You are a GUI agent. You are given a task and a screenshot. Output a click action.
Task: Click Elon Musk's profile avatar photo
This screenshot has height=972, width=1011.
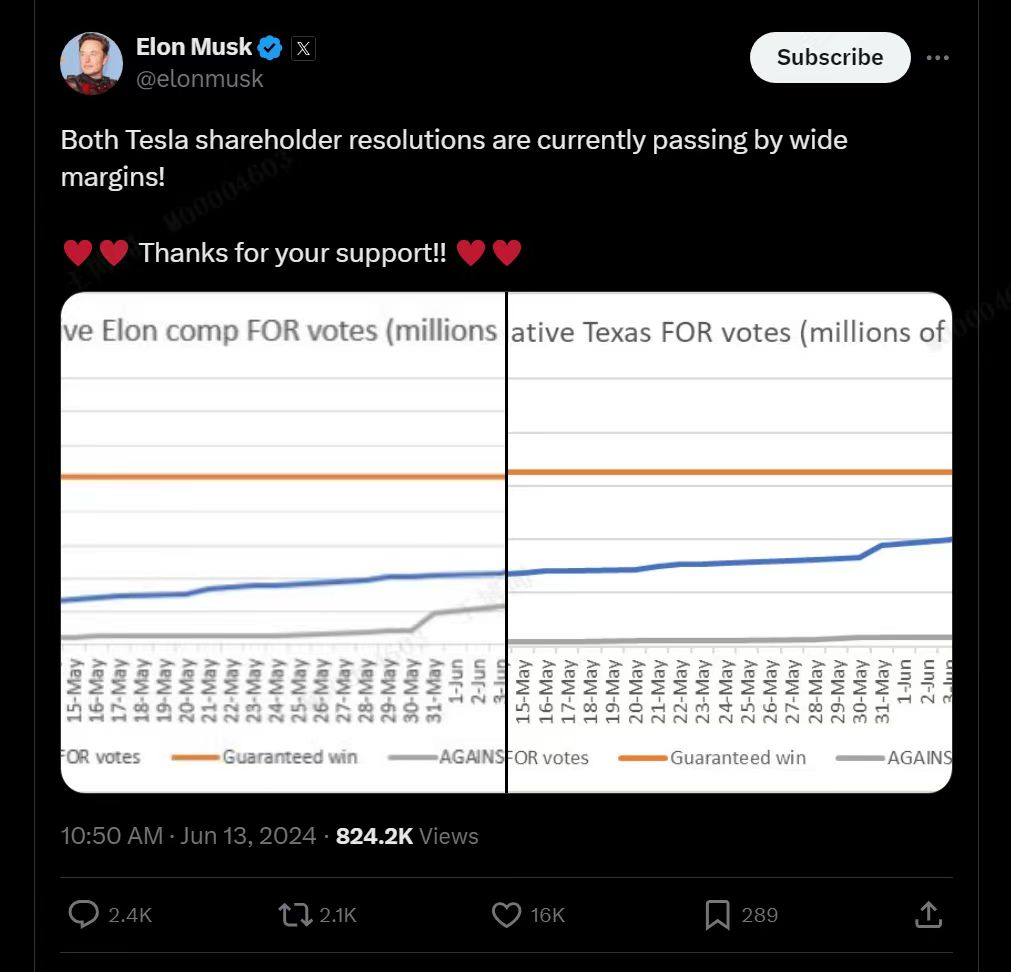[92, 63]
